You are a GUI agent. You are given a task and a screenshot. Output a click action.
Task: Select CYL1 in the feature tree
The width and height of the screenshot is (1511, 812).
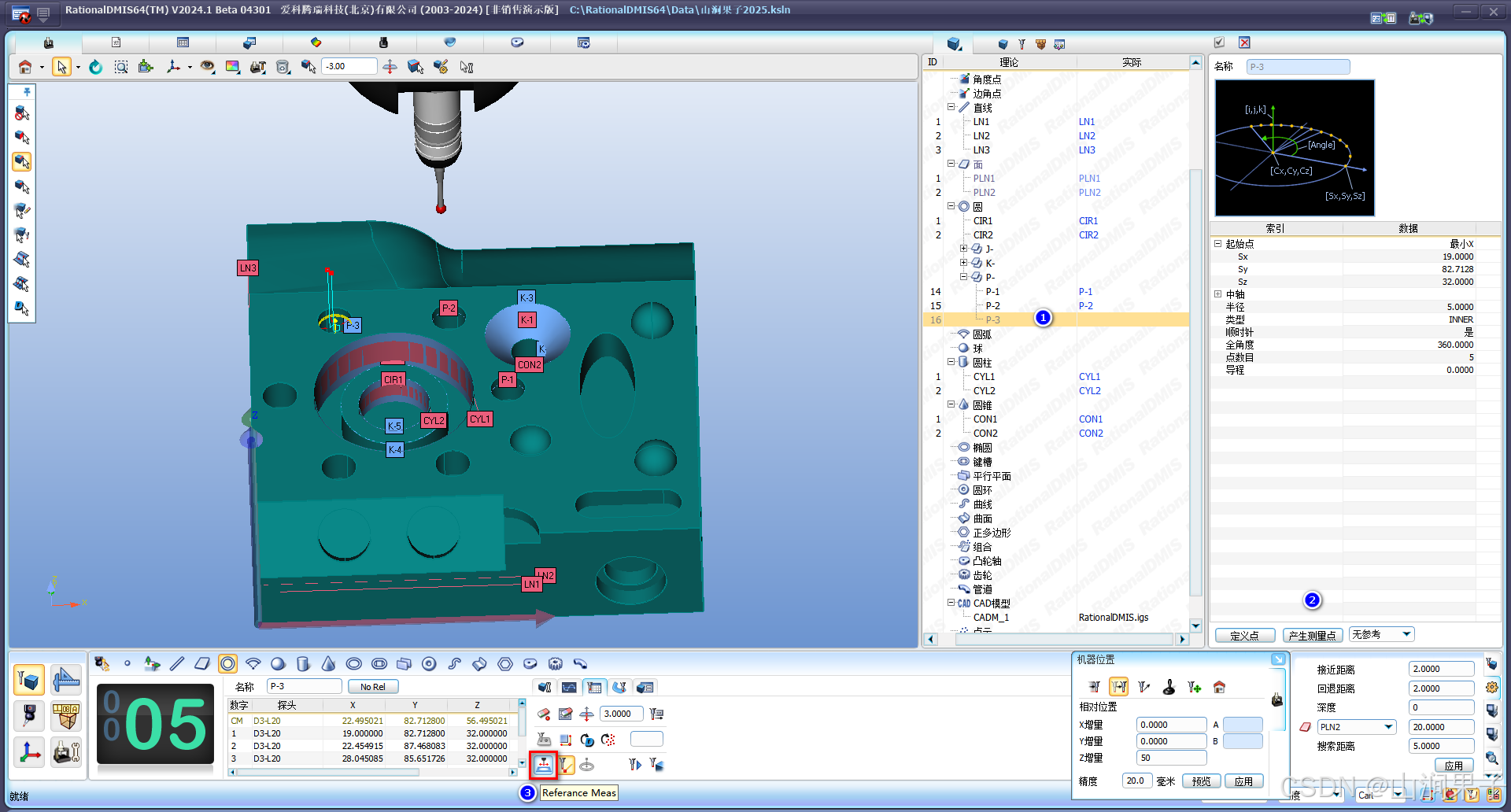[984, 377]
